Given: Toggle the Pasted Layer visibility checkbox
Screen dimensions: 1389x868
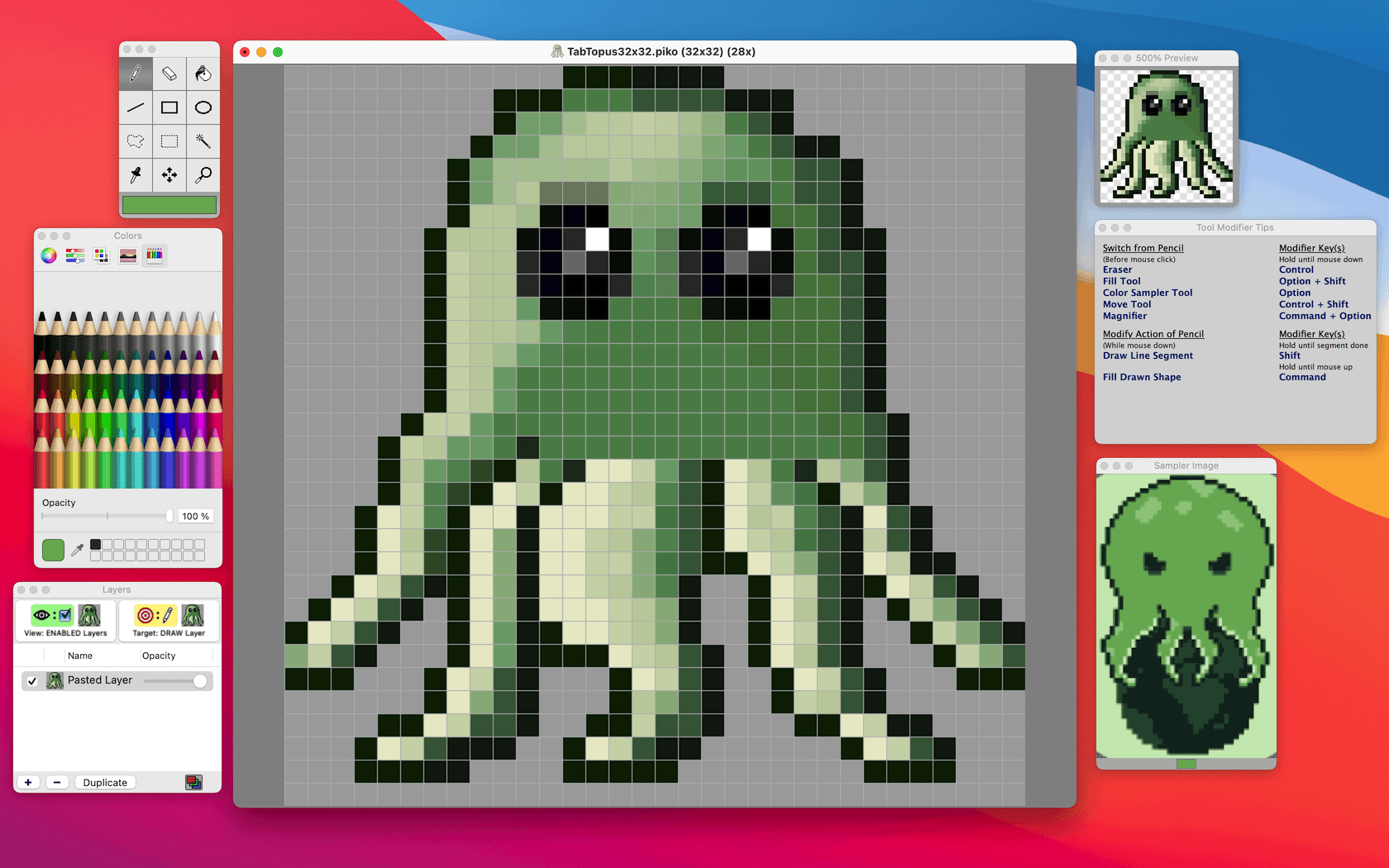Looking at the screenshot, I should [32, 681].
